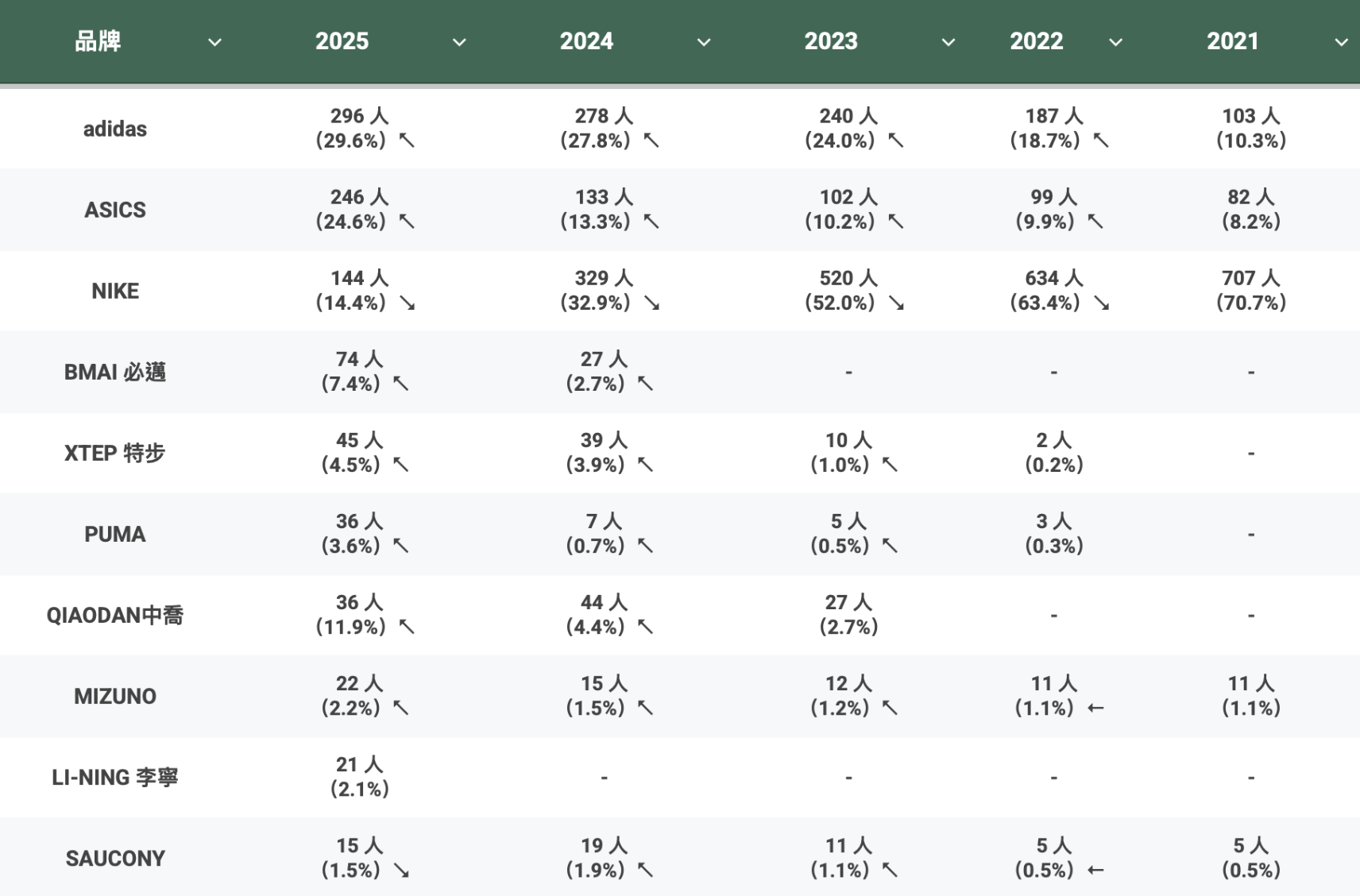Click ASICS 2024 upward trend arrow

coord(651,222)
